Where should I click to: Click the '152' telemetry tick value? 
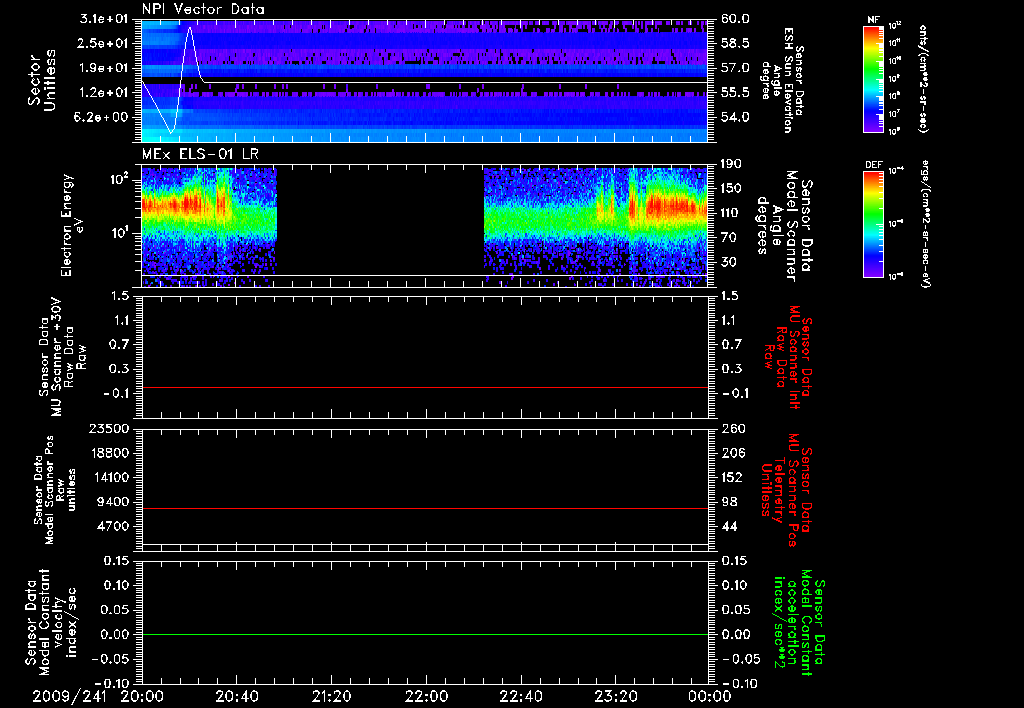(x=732, y=477)
